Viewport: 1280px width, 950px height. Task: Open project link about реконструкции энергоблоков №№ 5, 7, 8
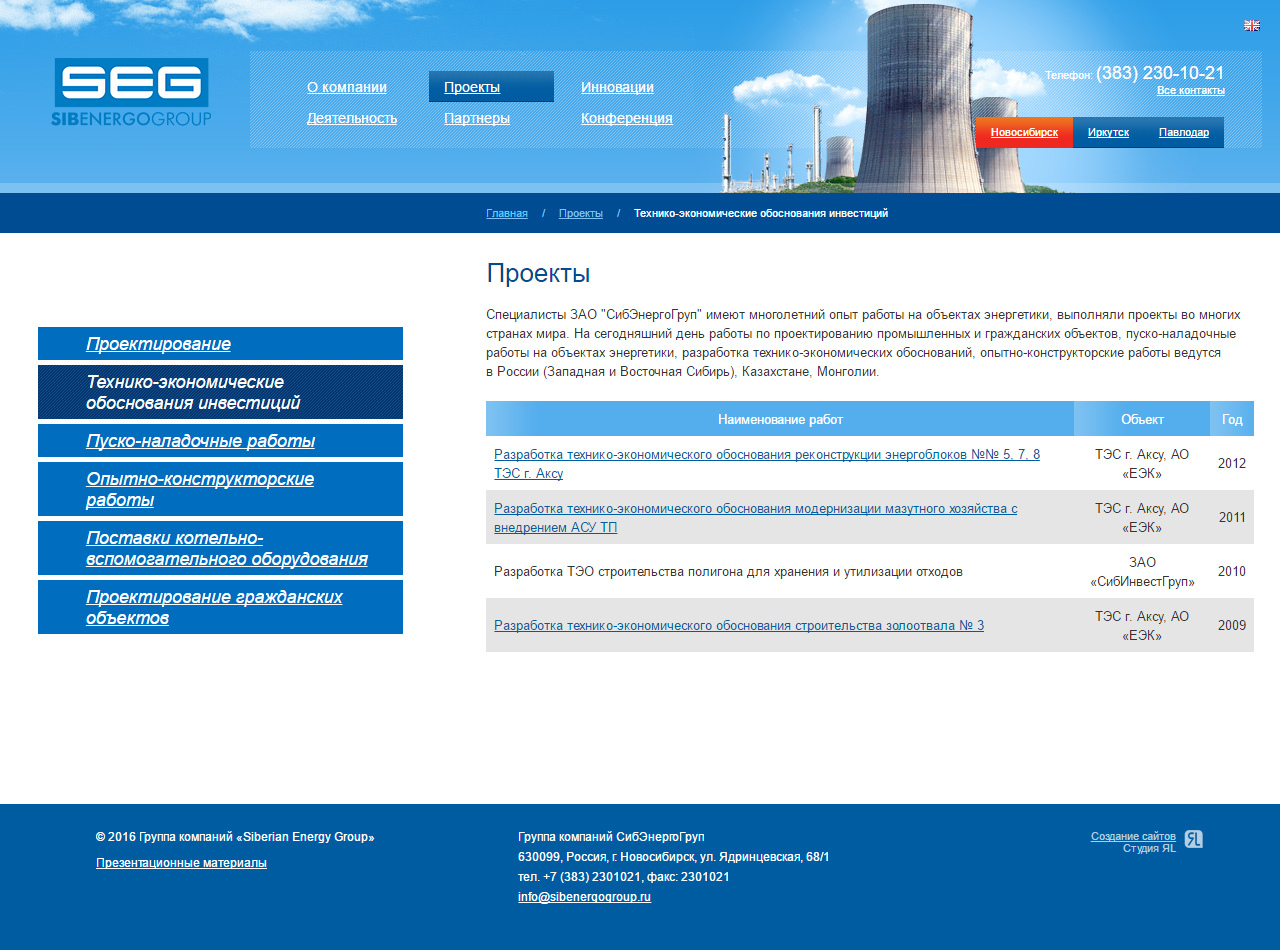767,463
